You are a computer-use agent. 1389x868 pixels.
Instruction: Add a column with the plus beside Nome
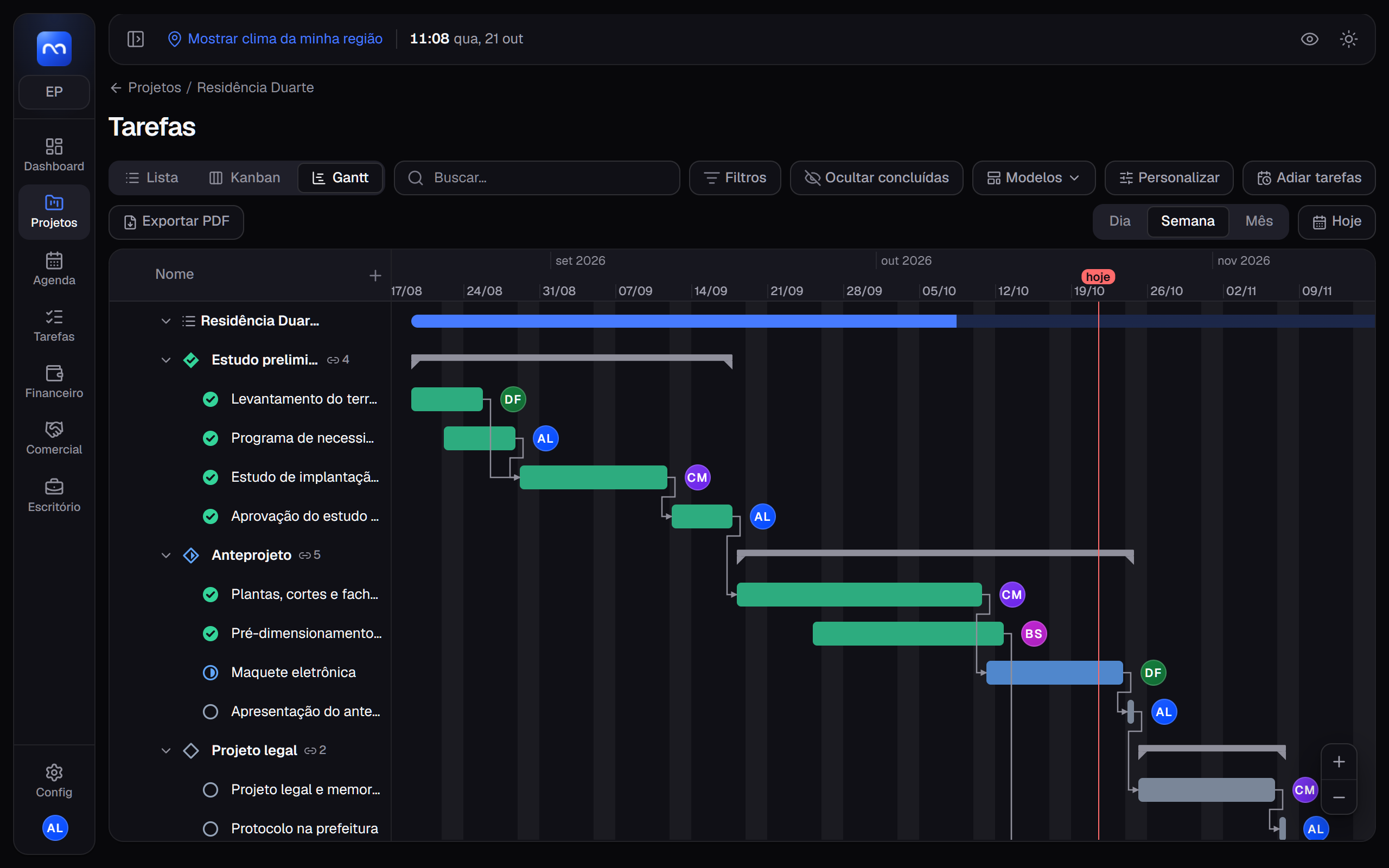375,276
